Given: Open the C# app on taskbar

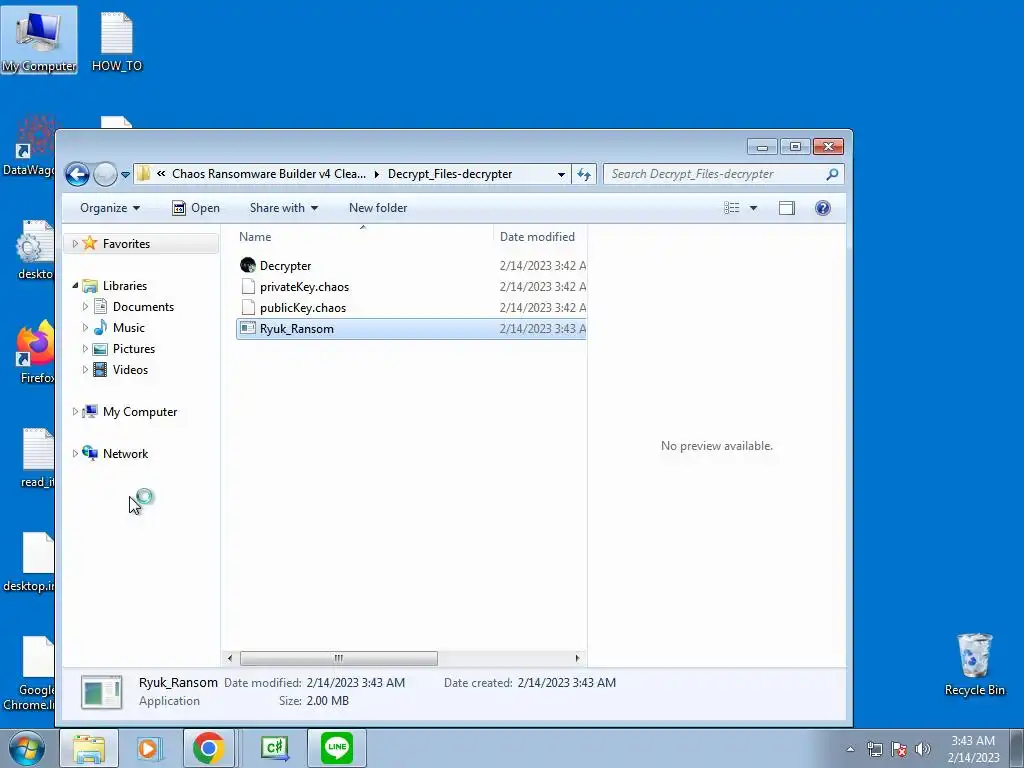Looking at the screenshot, I should tap(274, 748).
